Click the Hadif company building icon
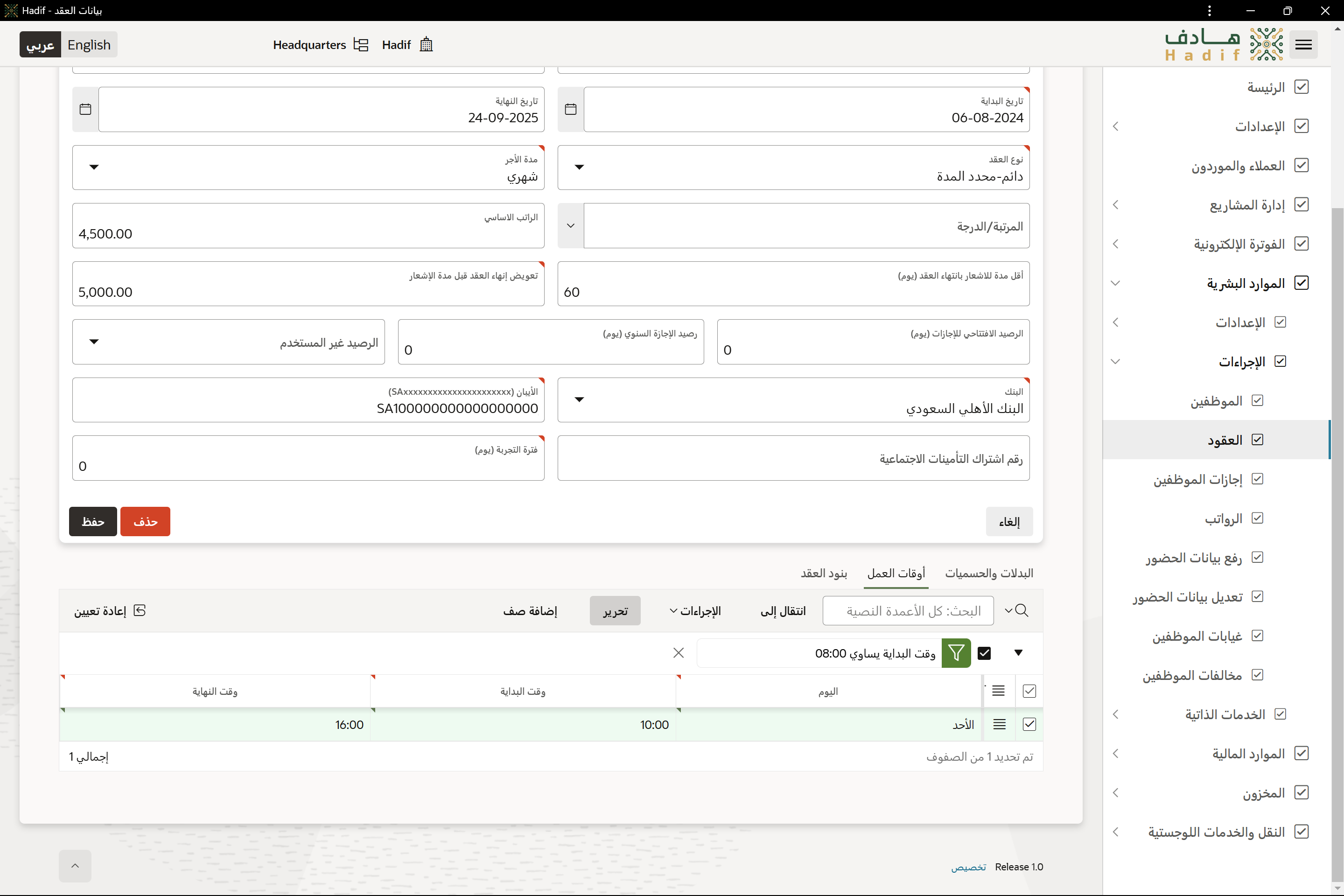 point(426,45)
